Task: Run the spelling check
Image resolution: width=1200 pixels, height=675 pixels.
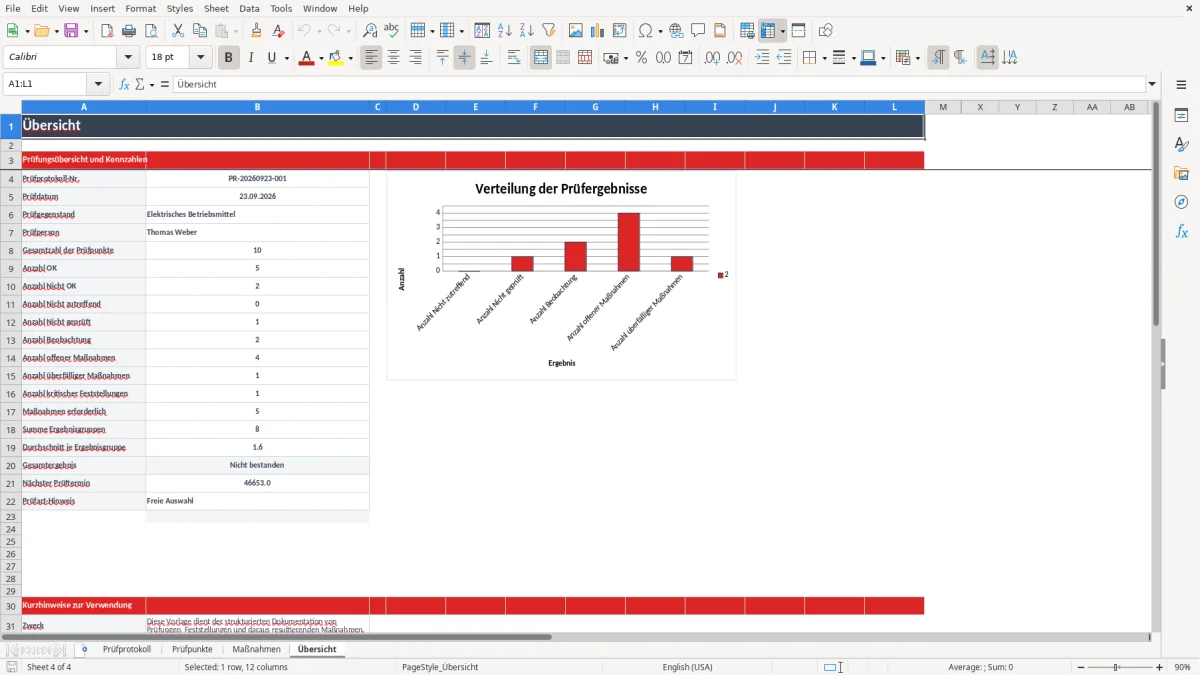Action: click(x=392, y=31)
